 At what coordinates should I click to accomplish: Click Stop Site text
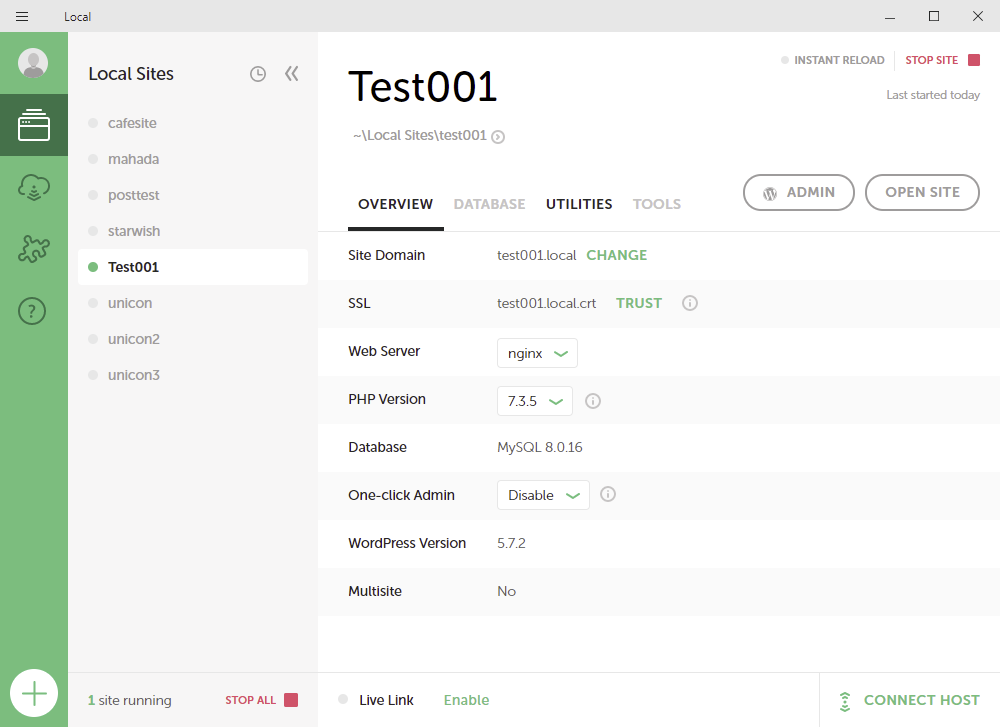click(x=932, y=60)
